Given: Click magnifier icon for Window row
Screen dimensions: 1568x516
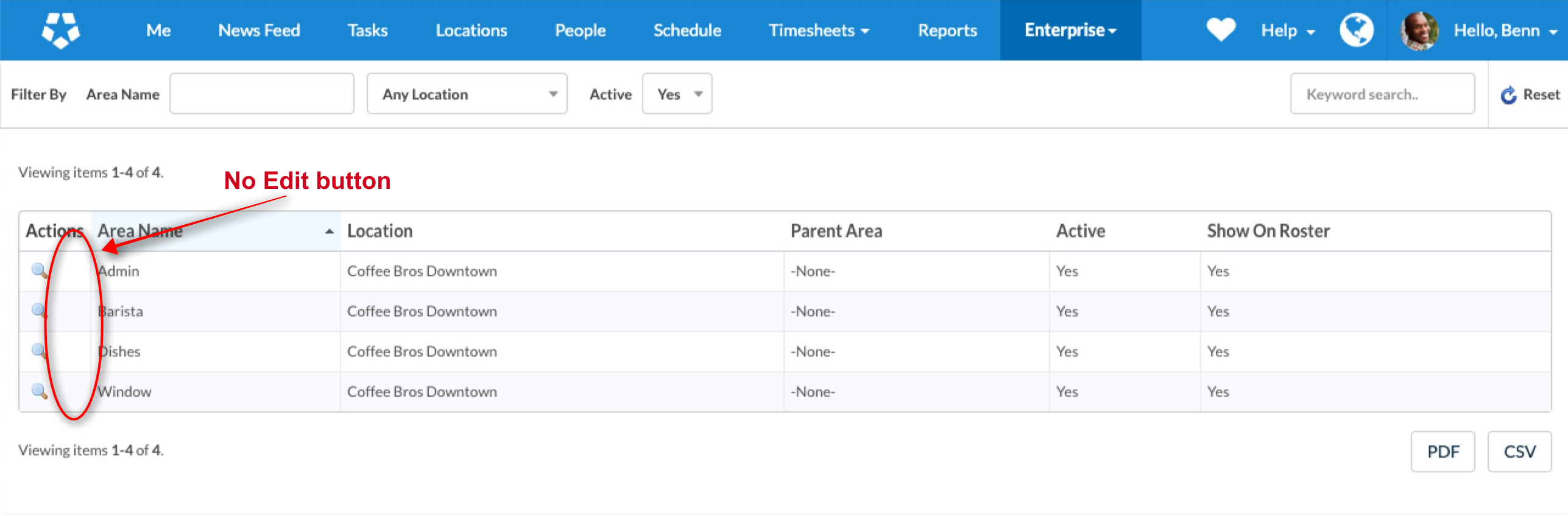Looking at the screenshot, I should point(39,391).
